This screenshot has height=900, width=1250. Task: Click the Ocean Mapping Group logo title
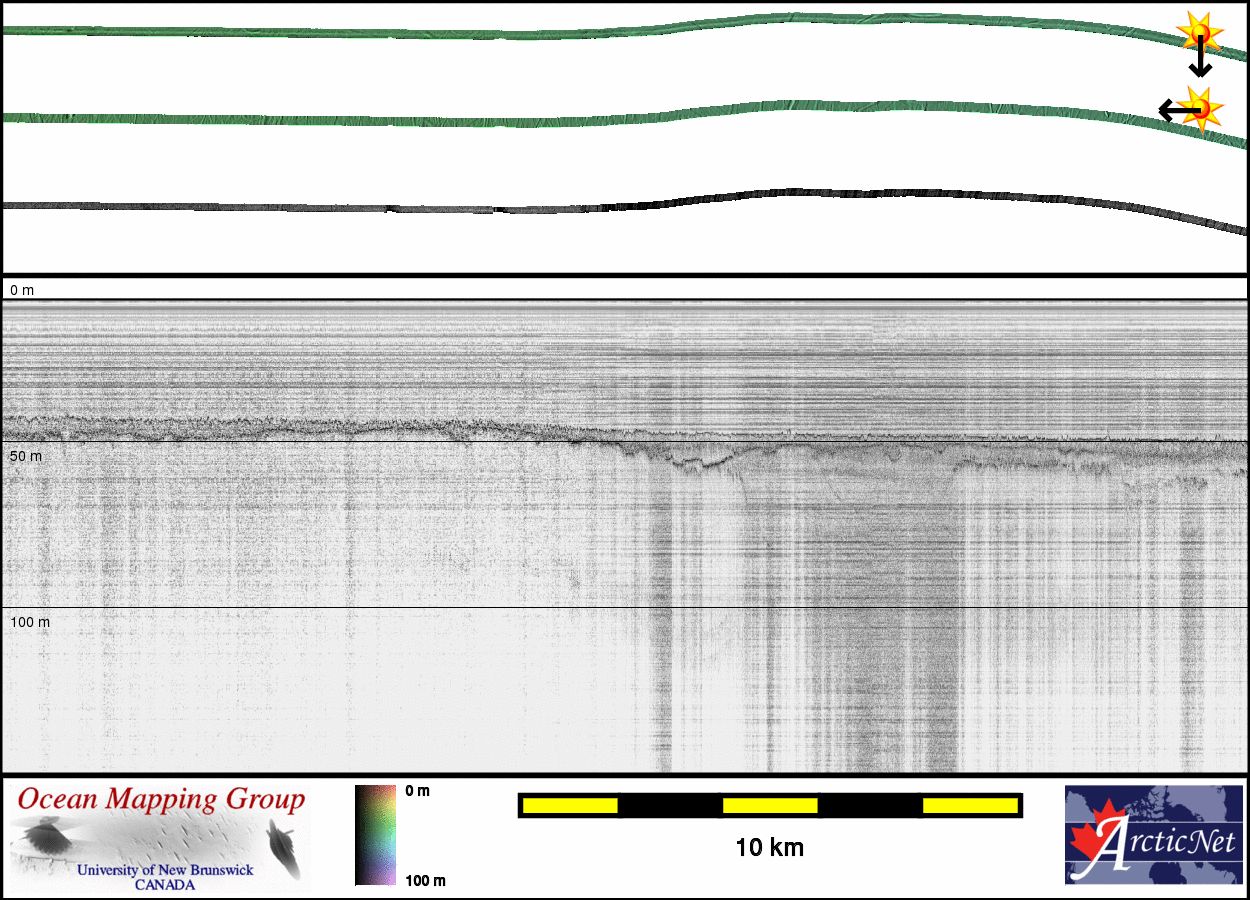pyautogui.click(x=161, y=800)
